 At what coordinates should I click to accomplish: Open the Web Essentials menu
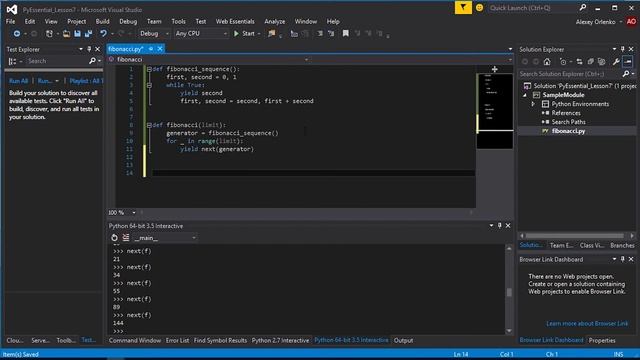(235, 21)
